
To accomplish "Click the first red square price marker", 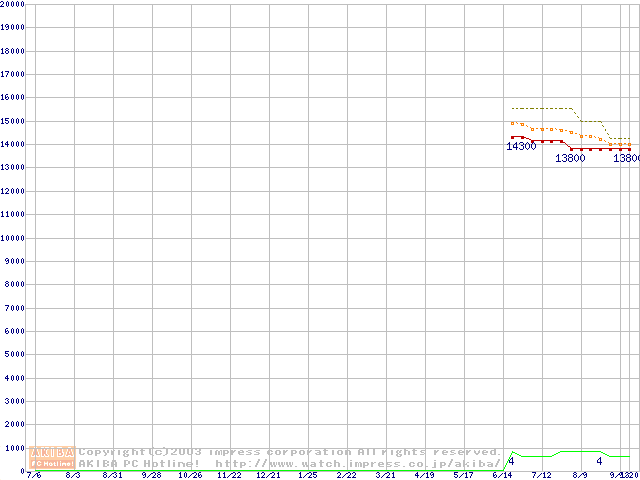I will [x=512, y=137].
